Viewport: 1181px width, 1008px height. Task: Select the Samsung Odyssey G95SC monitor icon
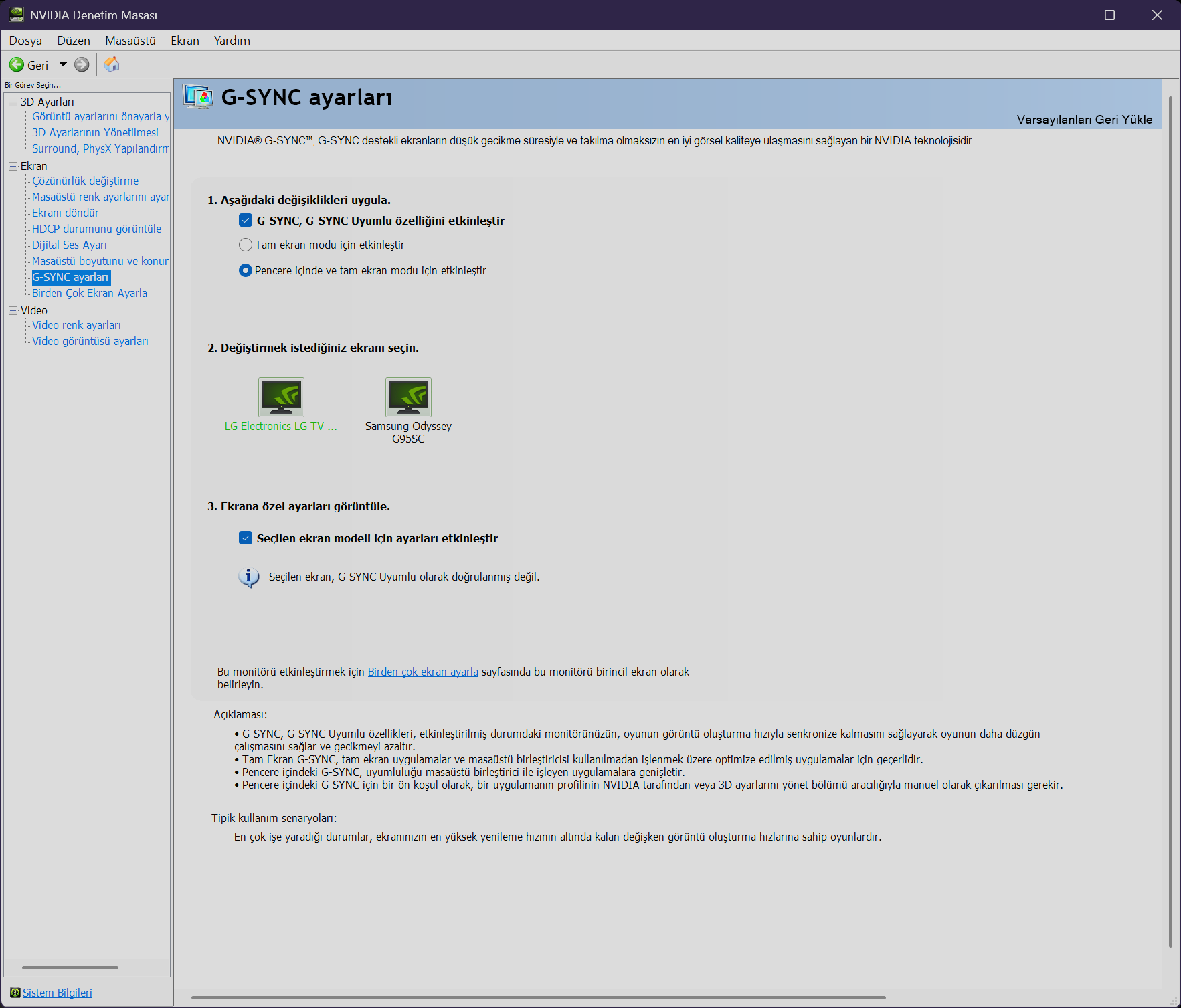point(408,397)
